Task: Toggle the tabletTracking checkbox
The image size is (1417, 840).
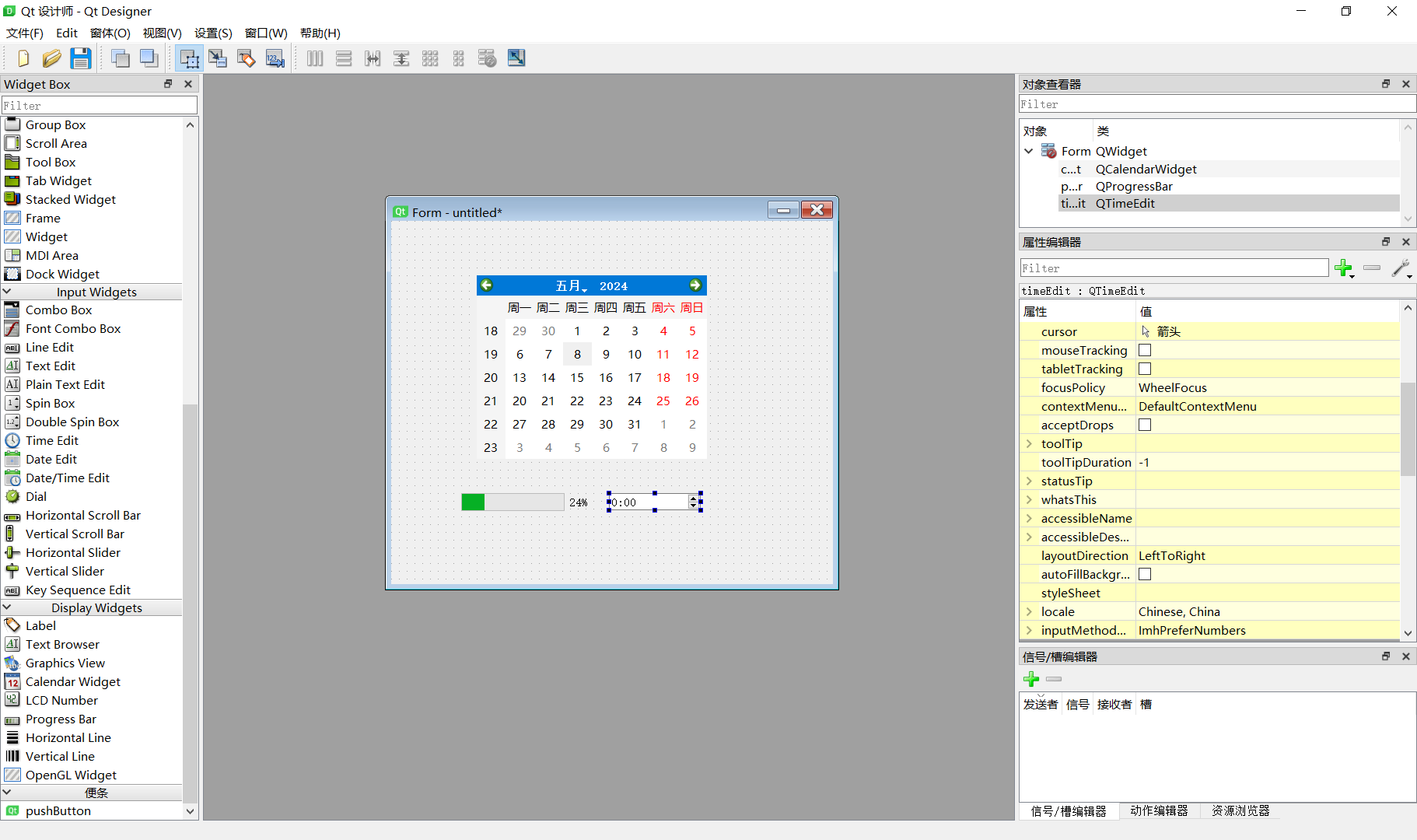Action: point(1145,369)
